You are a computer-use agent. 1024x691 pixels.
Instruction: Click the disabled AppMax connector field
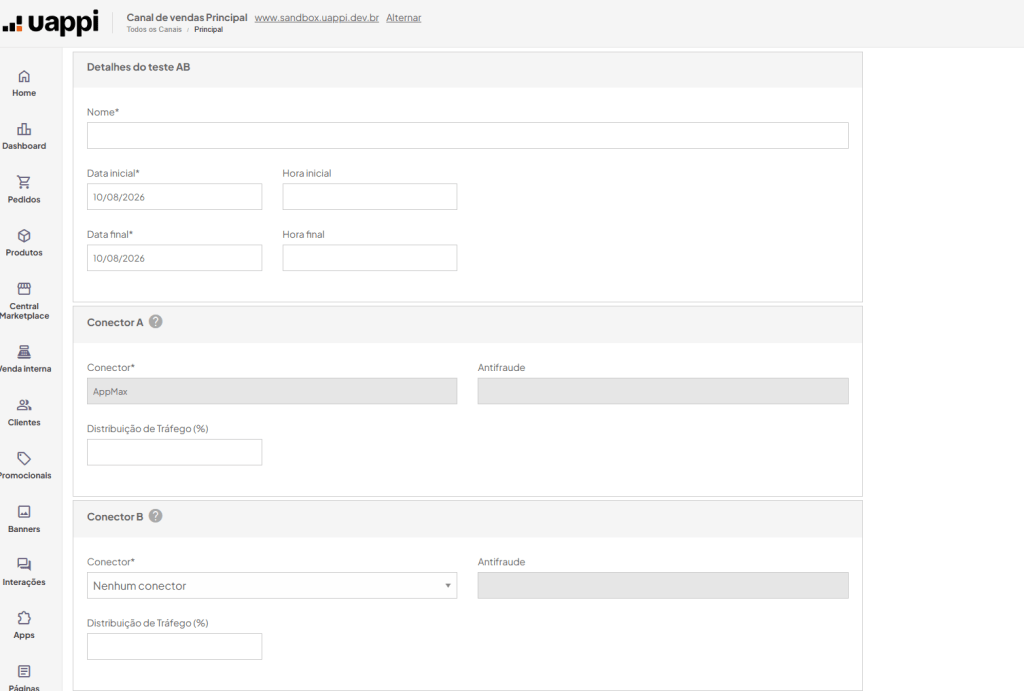coord(272,391)
